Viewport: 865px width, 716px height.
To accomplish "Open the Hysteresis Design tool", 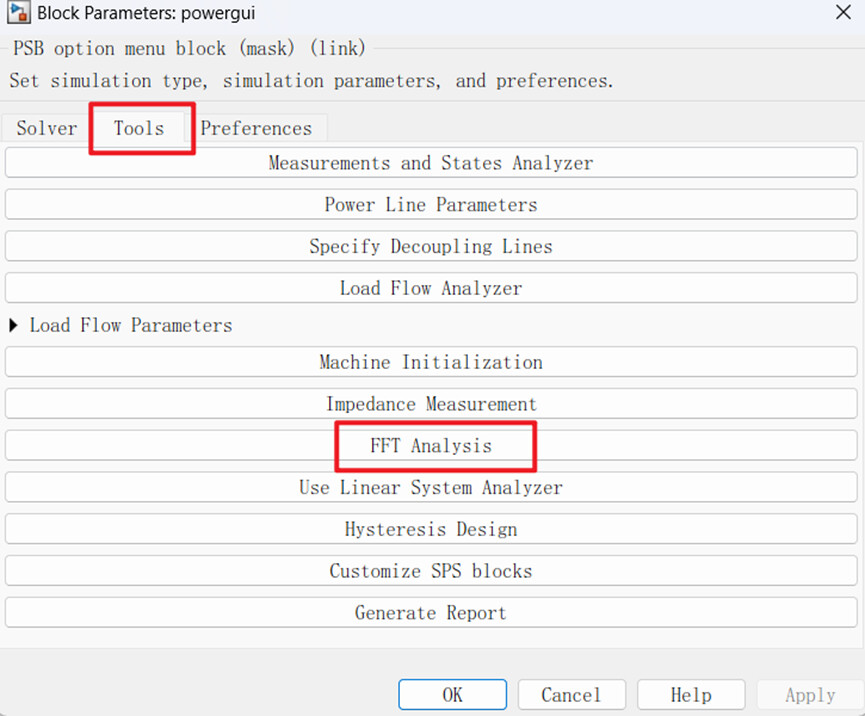I will 431,529.
